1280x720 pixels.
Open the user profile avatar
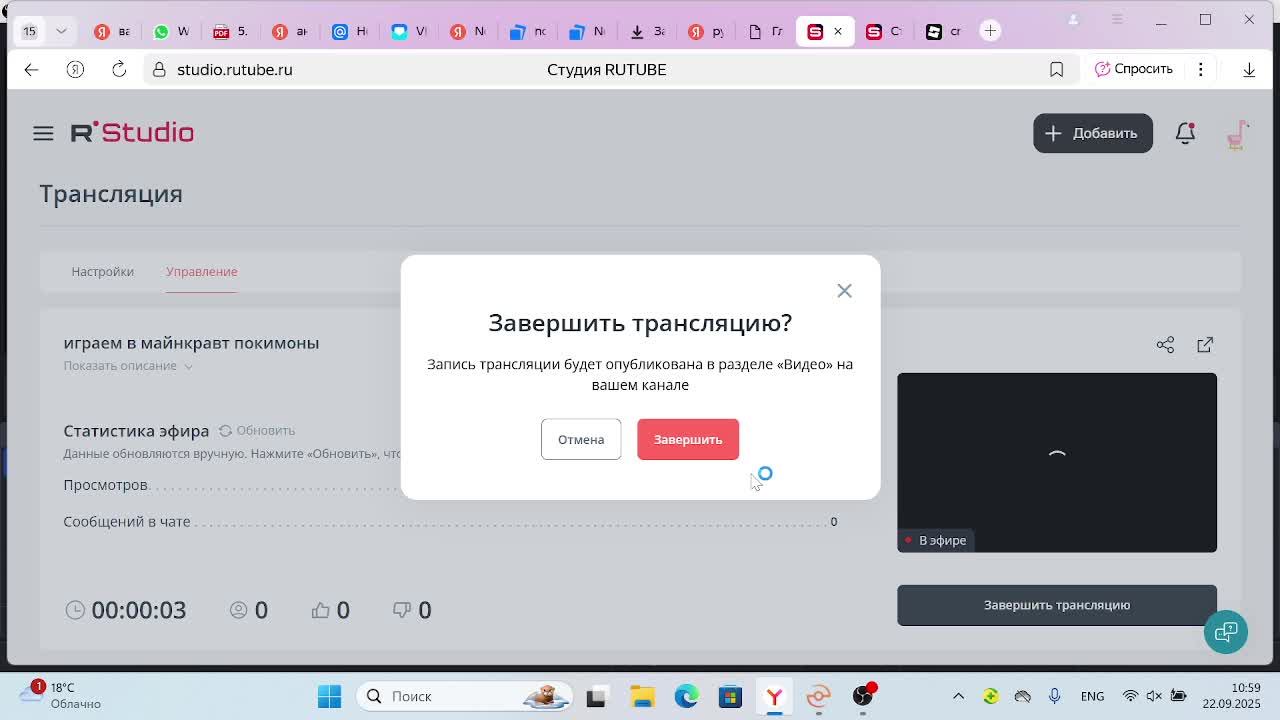pos(1237,134)
